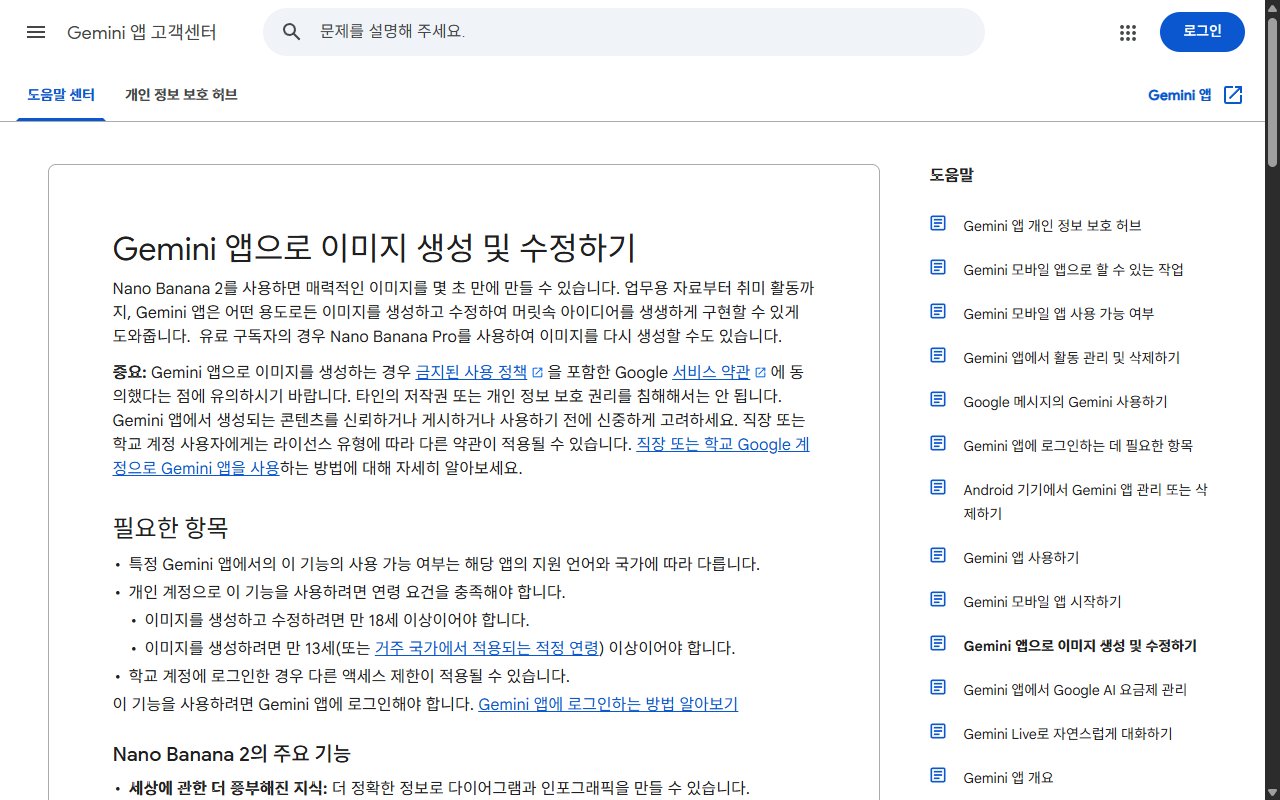Open Gemini 모바일 앱 시작하기 article
This screenshot has width=1280, height=800.
[1042, 602]
